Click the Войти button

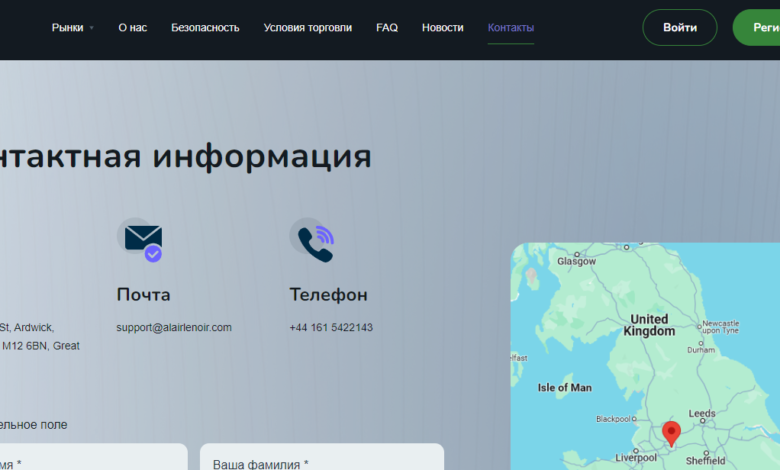click(680, 27)
